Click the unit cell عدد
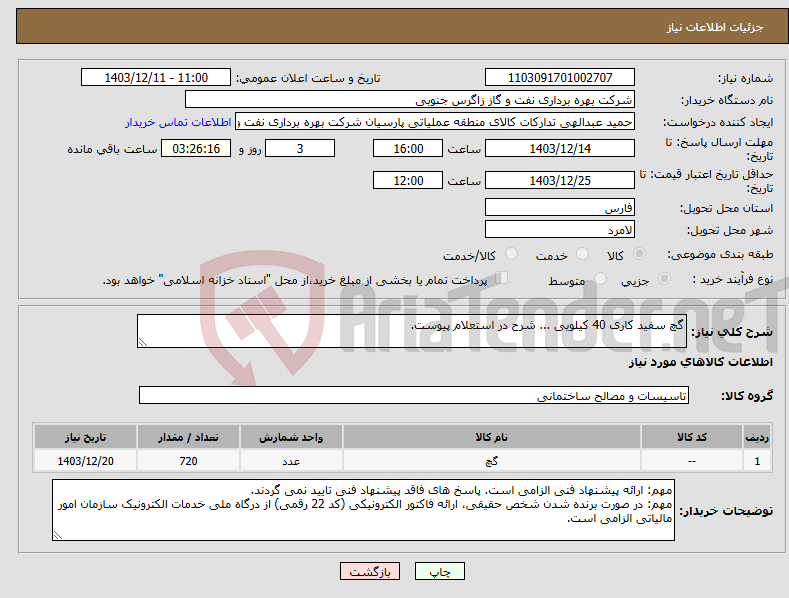789x598 pixels. (x=291, y=461)
